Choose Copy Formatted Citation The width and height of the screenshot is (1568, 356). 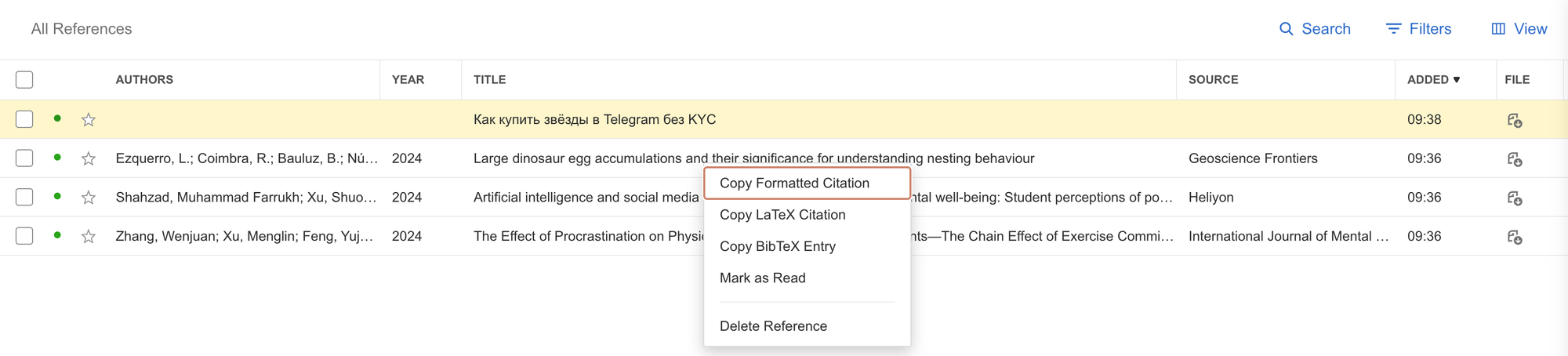coord(794,183)
